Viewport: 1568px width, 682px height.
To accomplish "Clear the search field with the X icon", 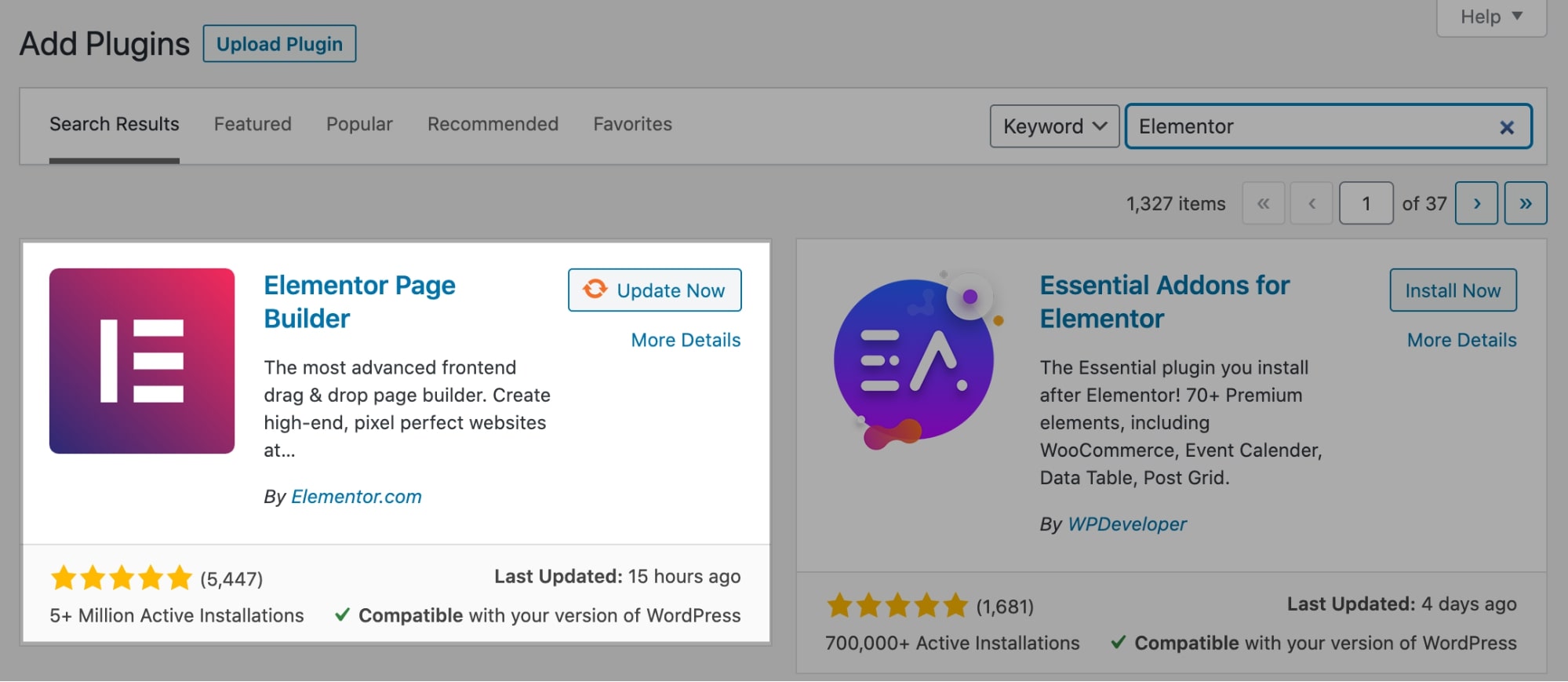I will (x=1507, y=127).
